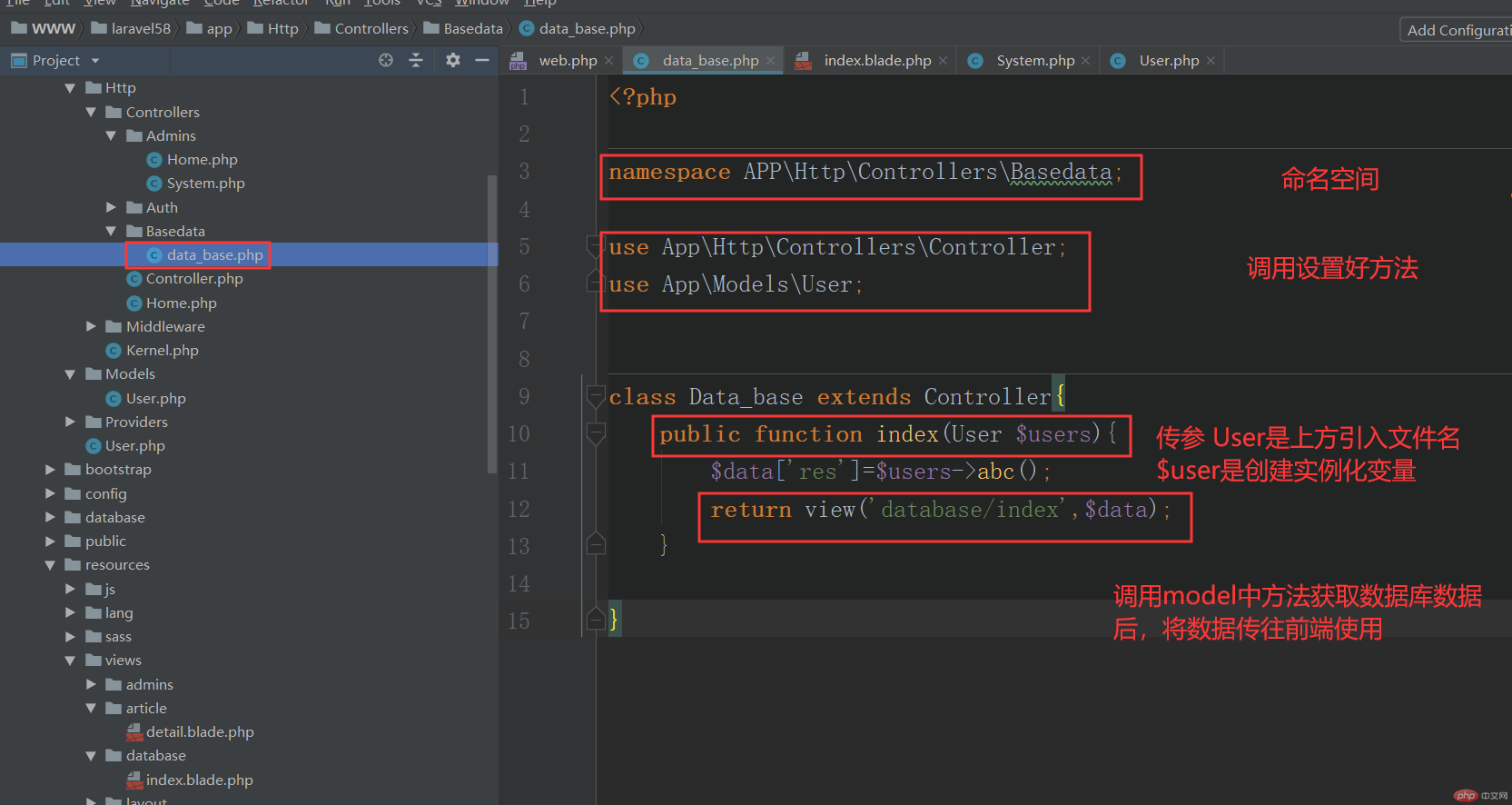Collapse the views folder
The width and height of the screenshot is (1512, 805).
(x=71, y=661)
